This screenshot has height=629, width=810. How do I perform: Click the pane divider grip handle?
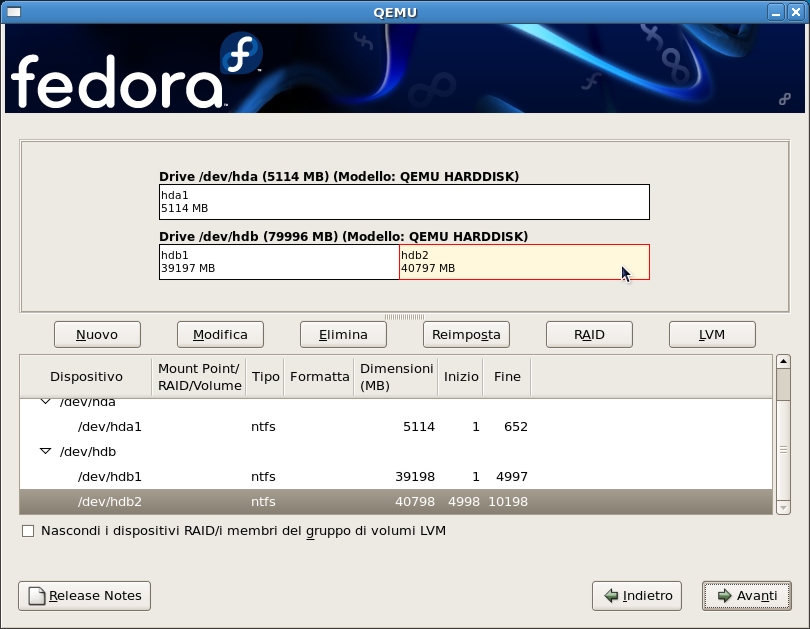tap(404, 317)
